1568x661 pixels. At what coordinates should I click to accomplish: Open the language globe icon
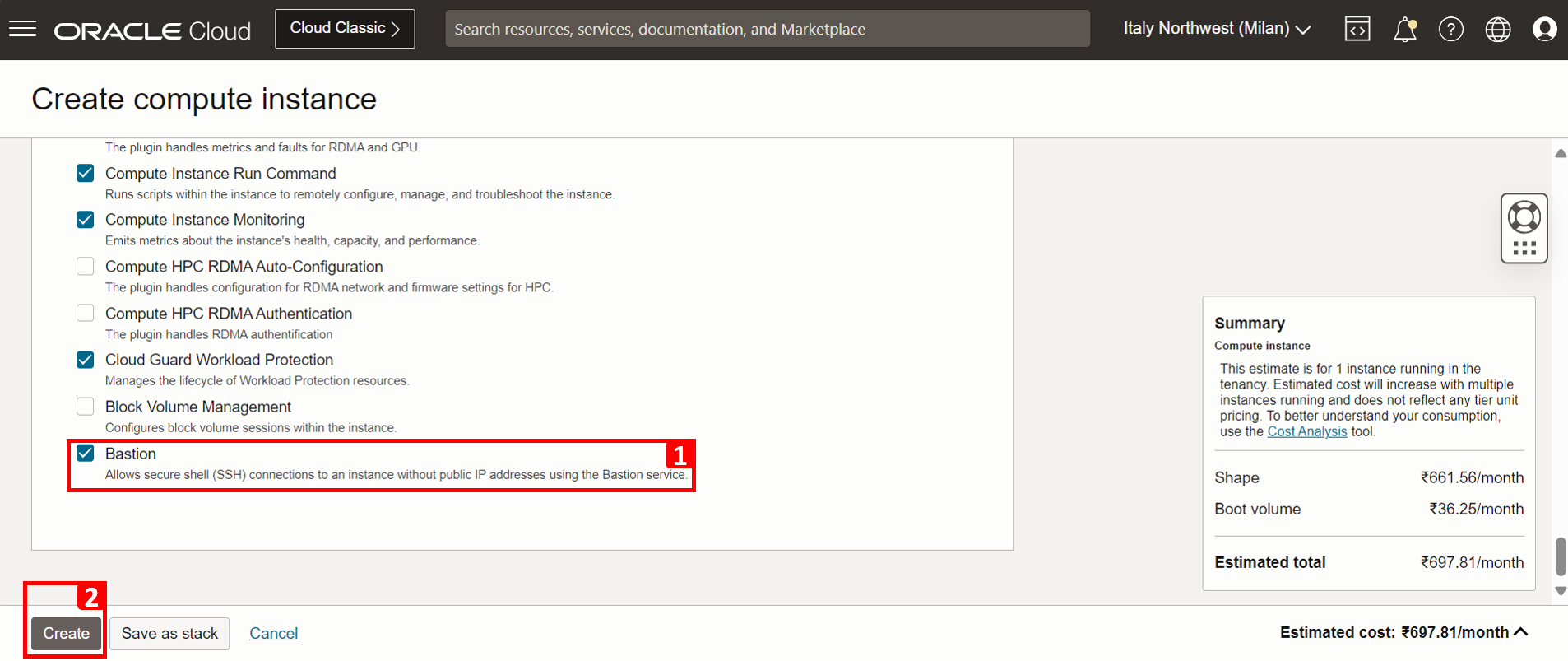click(1498, 30)
